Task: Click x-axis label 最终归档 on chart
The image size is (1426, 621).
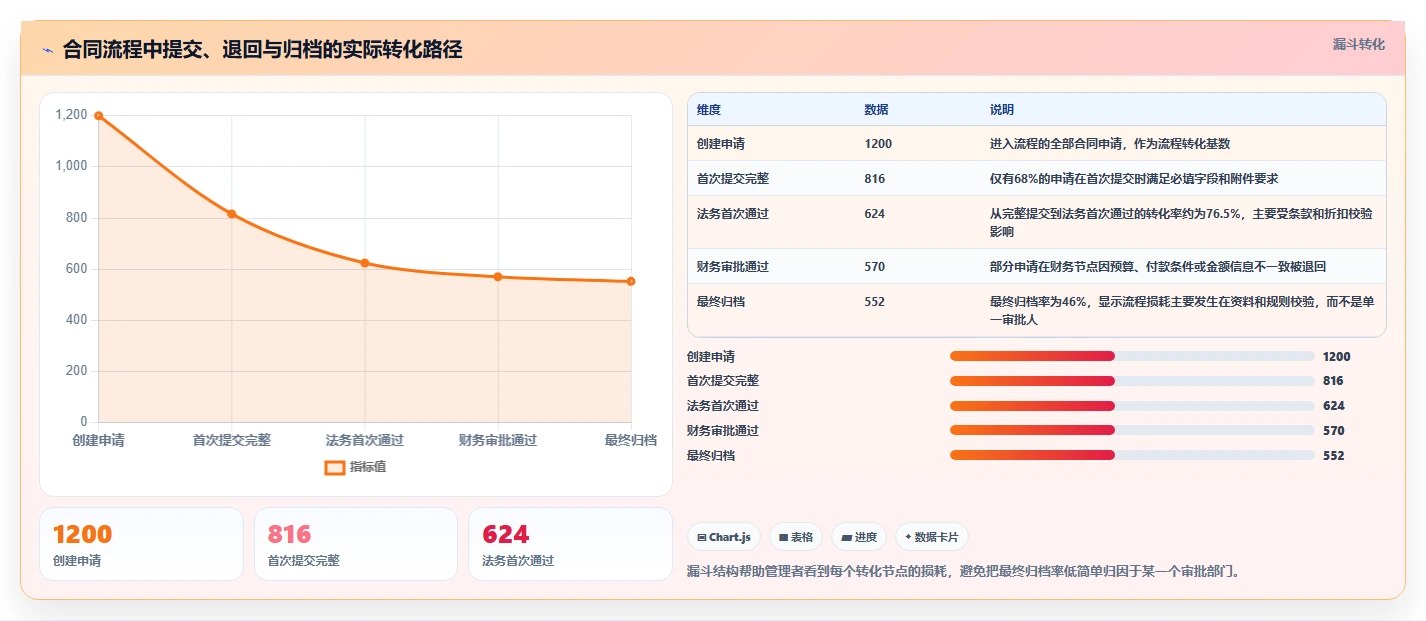Action: (x=631, y=440)
